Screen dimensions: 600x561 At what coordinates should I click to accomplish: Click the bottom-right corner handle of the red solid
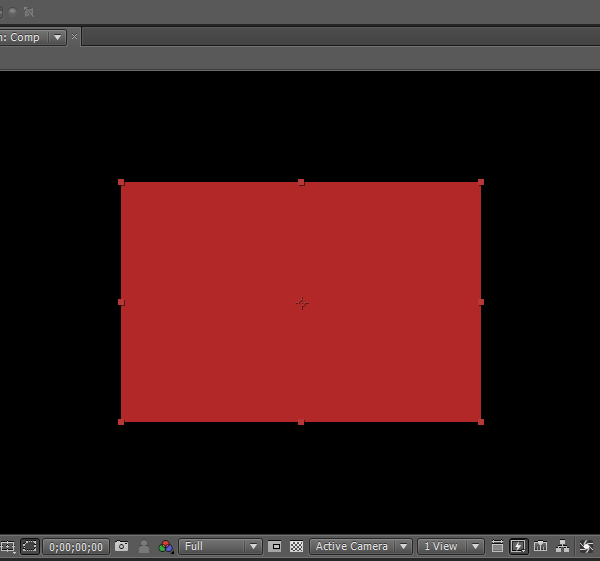[x=481, y=422]
